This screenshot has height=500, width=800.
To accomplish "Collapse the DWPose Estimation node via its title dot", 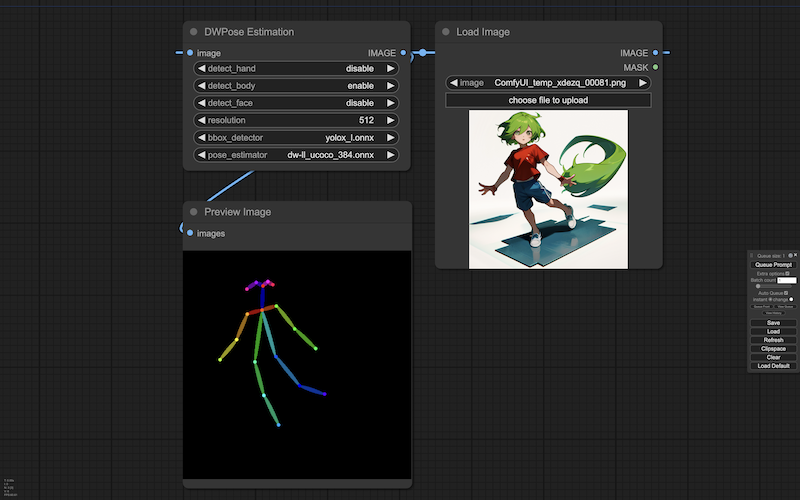I will [193, 32].
